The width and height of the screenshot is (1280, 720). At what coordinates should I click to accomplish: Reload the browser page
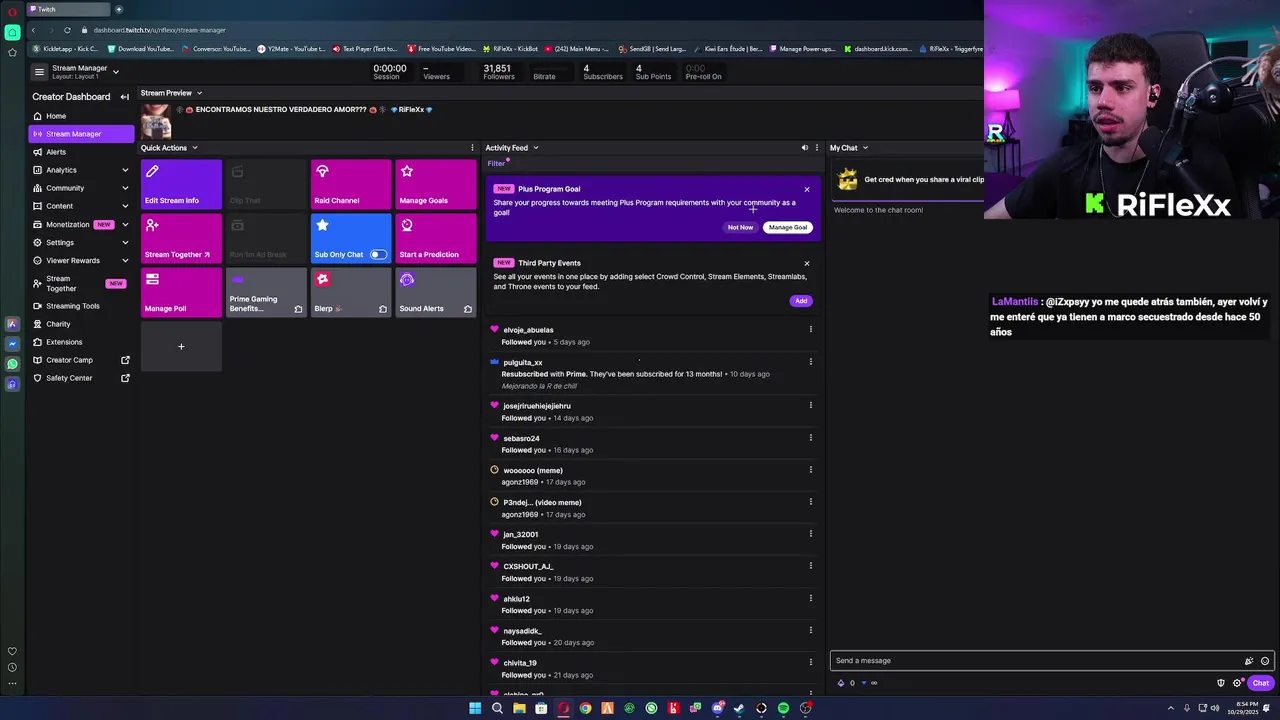67,30
